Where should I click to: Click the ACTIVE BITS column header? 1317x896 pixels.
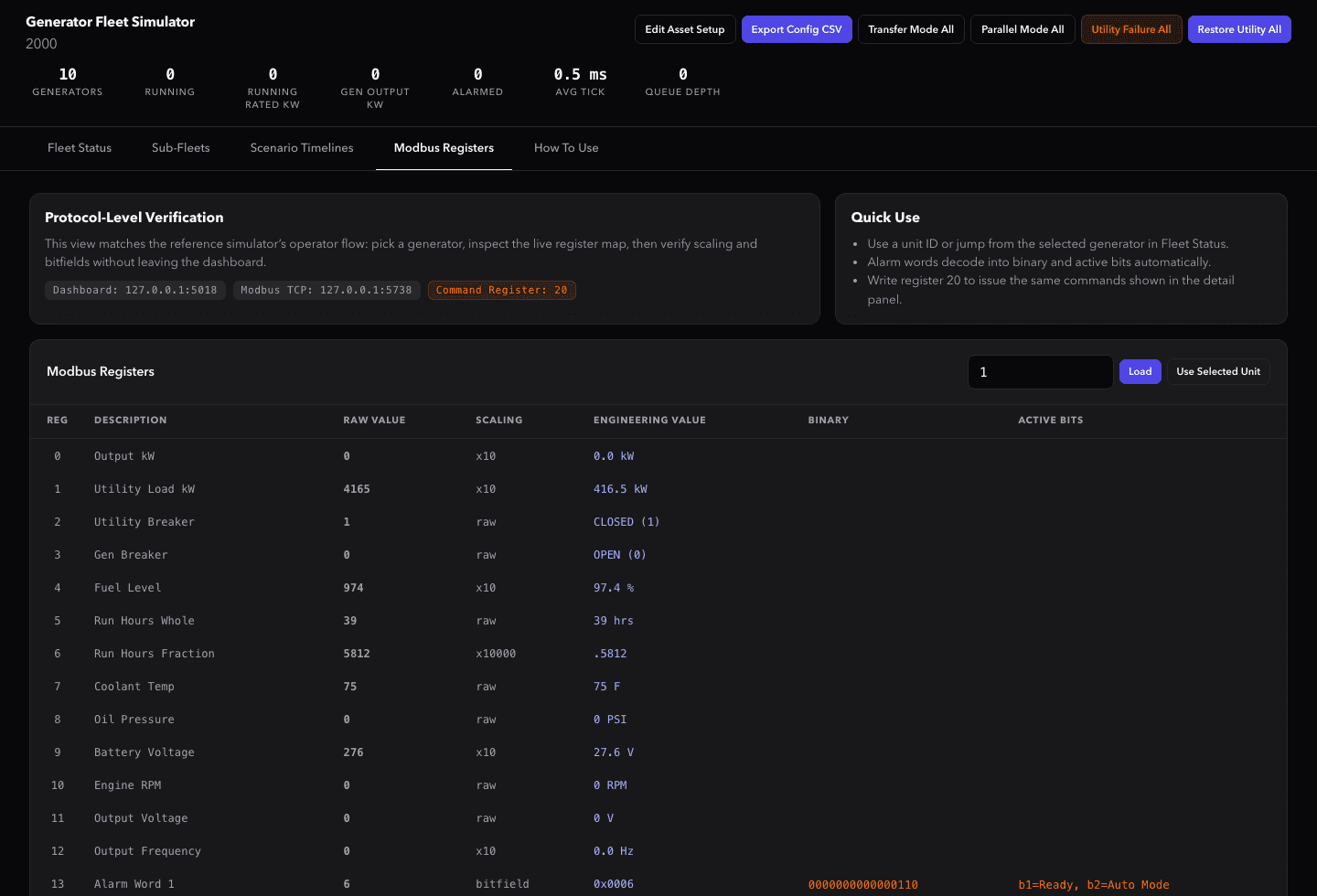coord(1051,421)
